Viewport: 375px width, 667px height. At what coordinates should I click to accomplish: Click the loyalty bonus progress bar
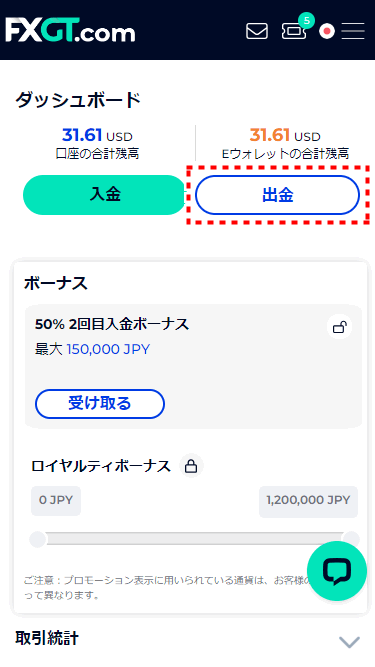[195, 539]
